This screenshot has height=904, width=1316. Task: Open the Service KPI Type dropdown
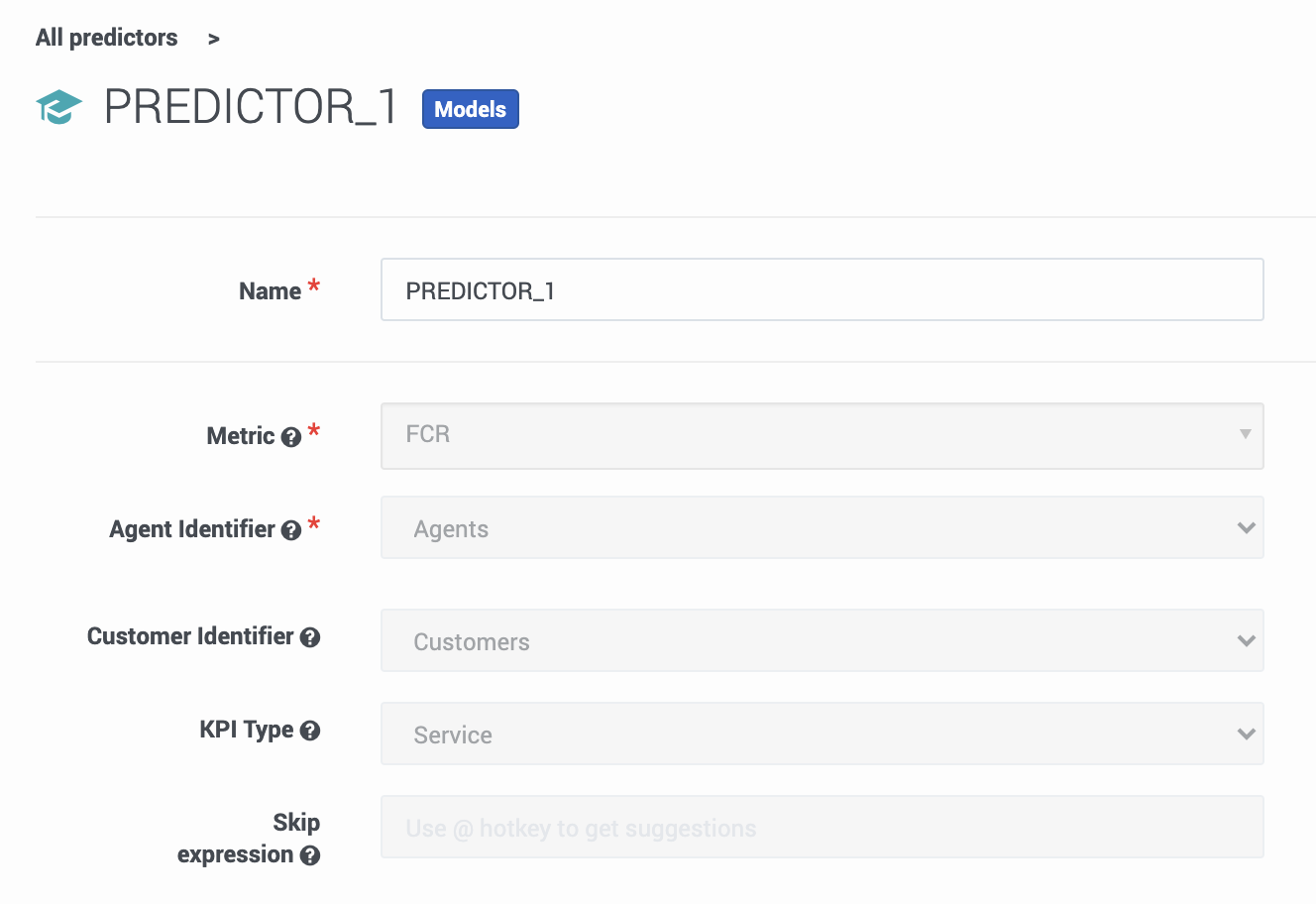point(822,734)
